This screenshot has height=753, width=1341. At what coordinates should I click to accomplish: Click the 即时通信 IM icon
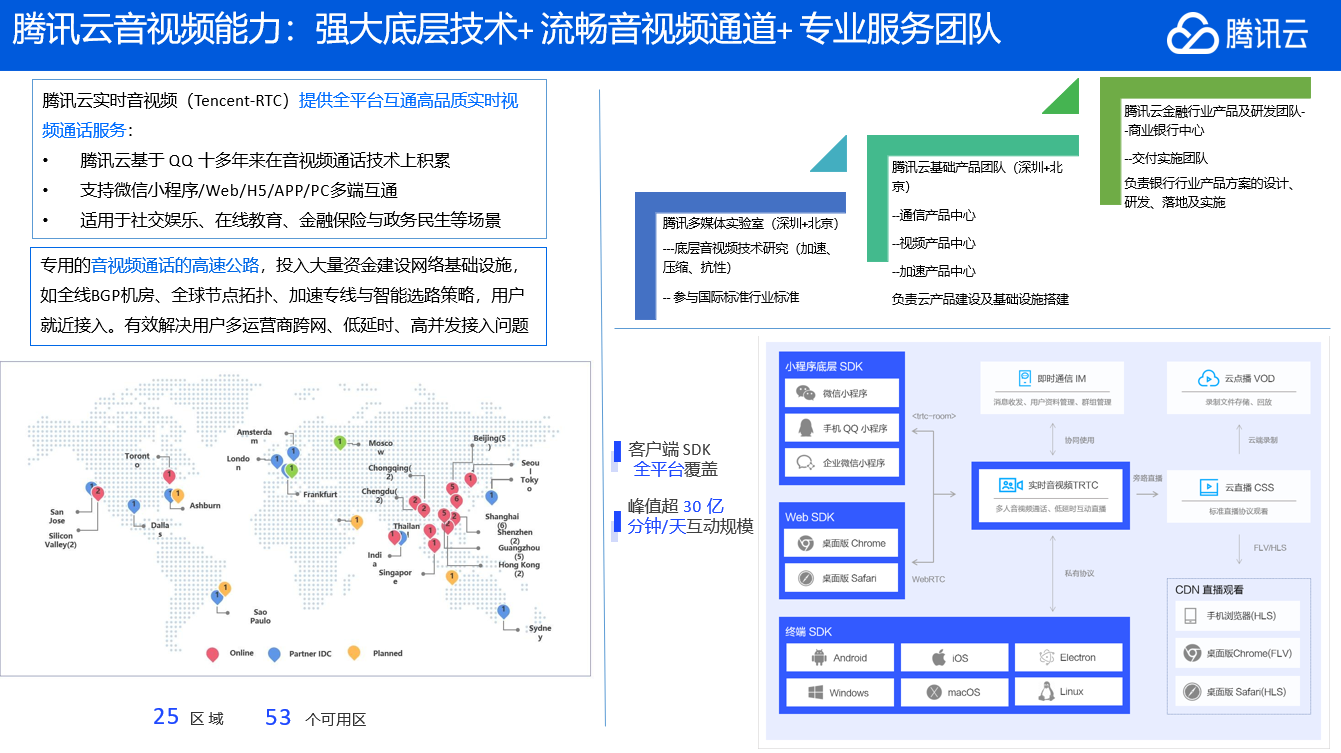[1024, 378]
